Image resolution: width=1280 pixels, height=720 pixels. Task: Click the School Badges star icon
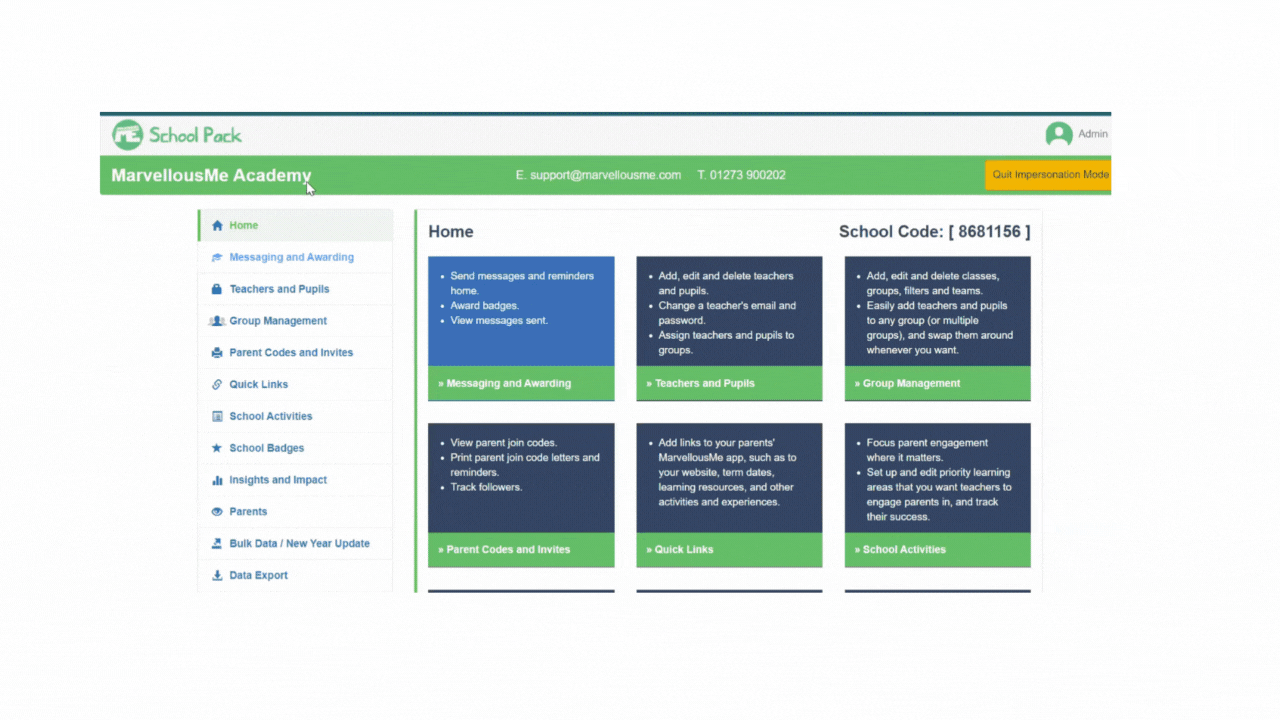pyautogui.click(x=217, y=448)
